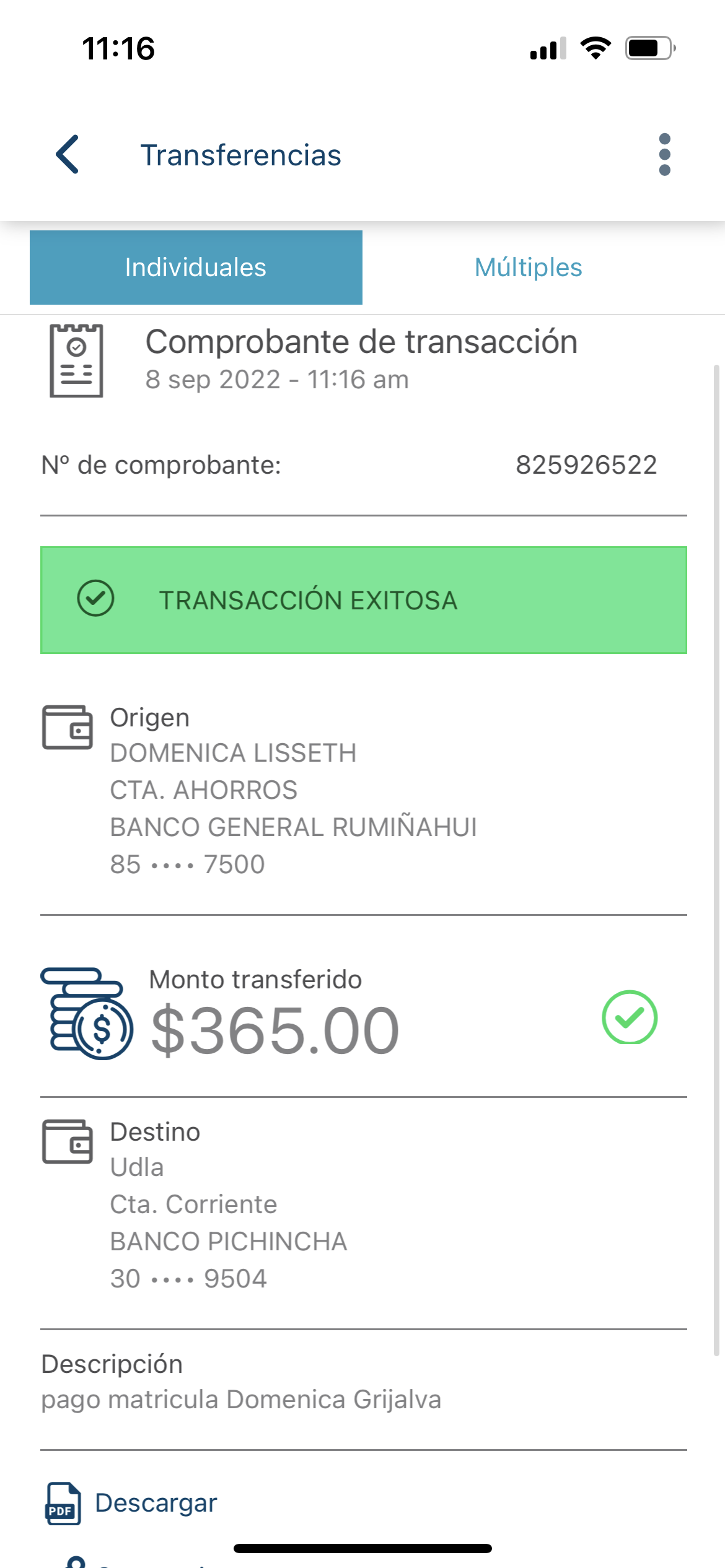Tap the Transferencias header title

click(x=240, y=155)
